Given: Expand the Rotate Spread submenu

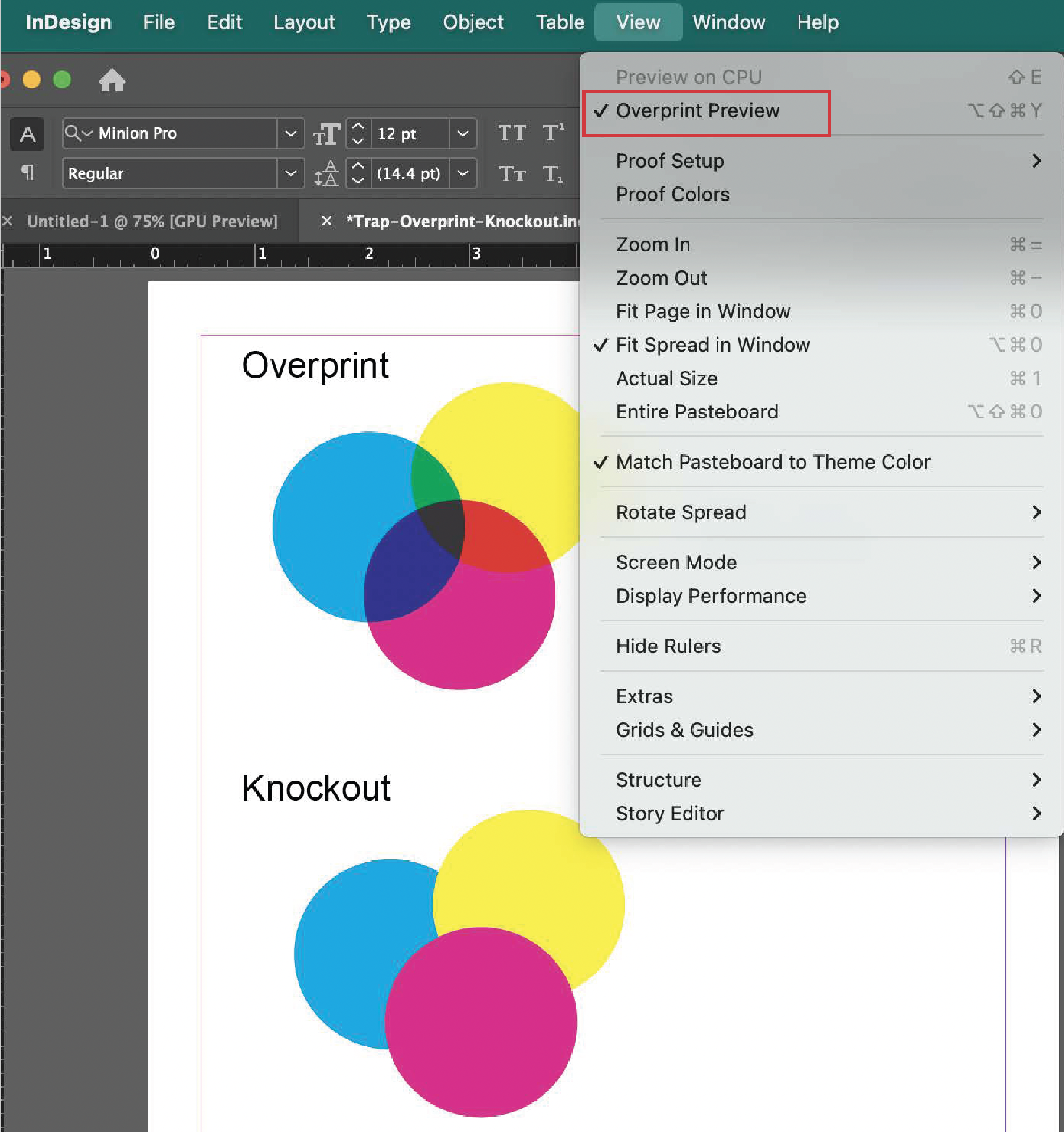Looking at the screenshot, I should pyautogui.click(x=821, y=512).
